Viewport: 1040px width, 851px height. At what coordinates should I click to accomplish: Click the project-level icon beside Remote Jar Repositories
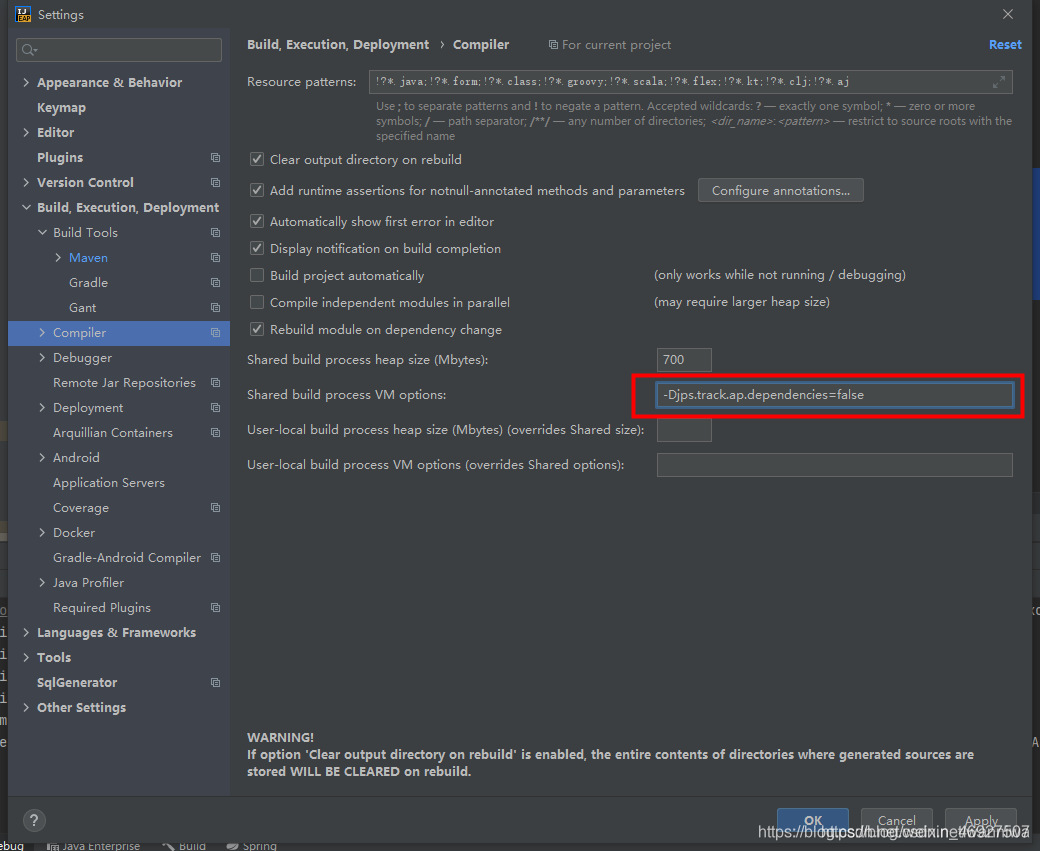(216, 383)
